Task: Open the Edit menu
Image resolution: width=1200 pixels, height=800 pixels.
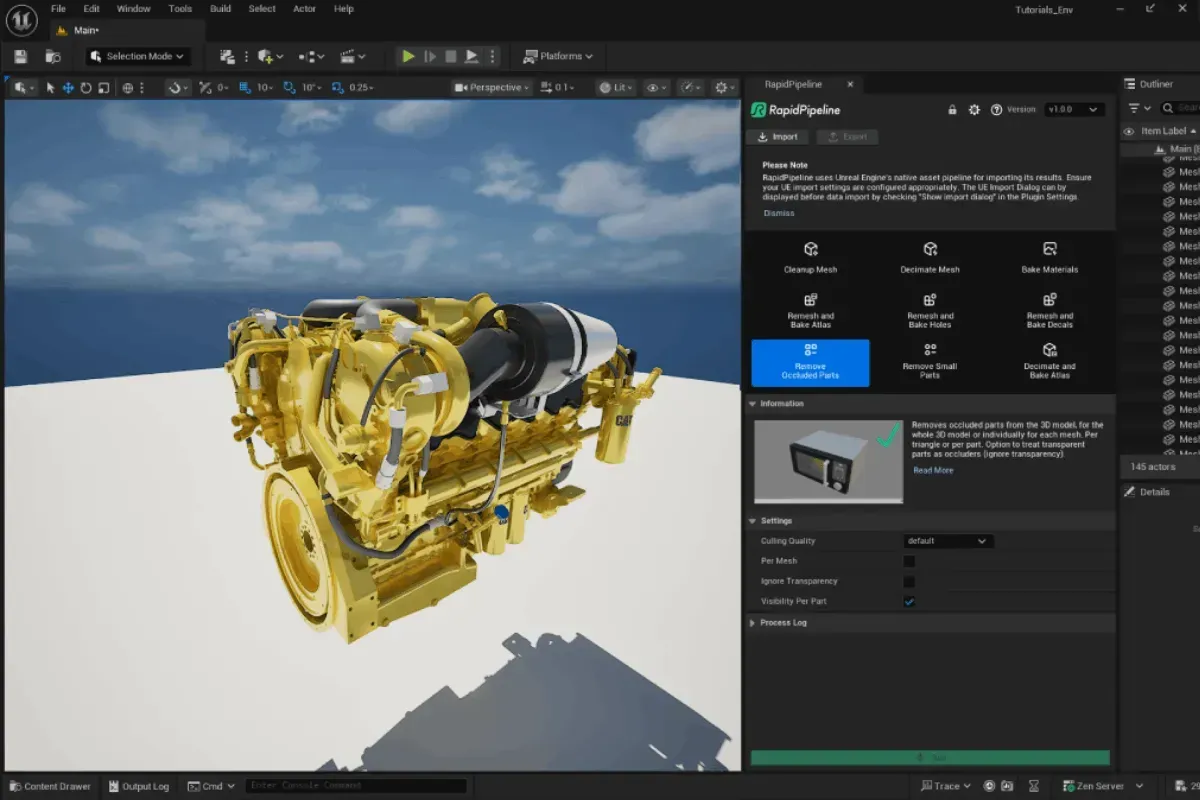Action: 91,9
